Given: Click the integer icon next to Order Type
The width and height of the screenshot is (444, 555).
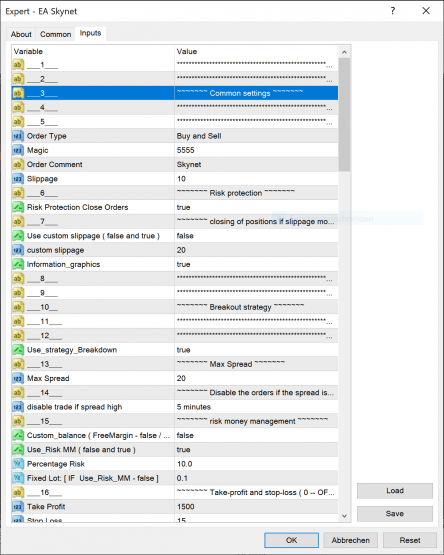Looking at the screenshot, I should (x=18, y=136).
